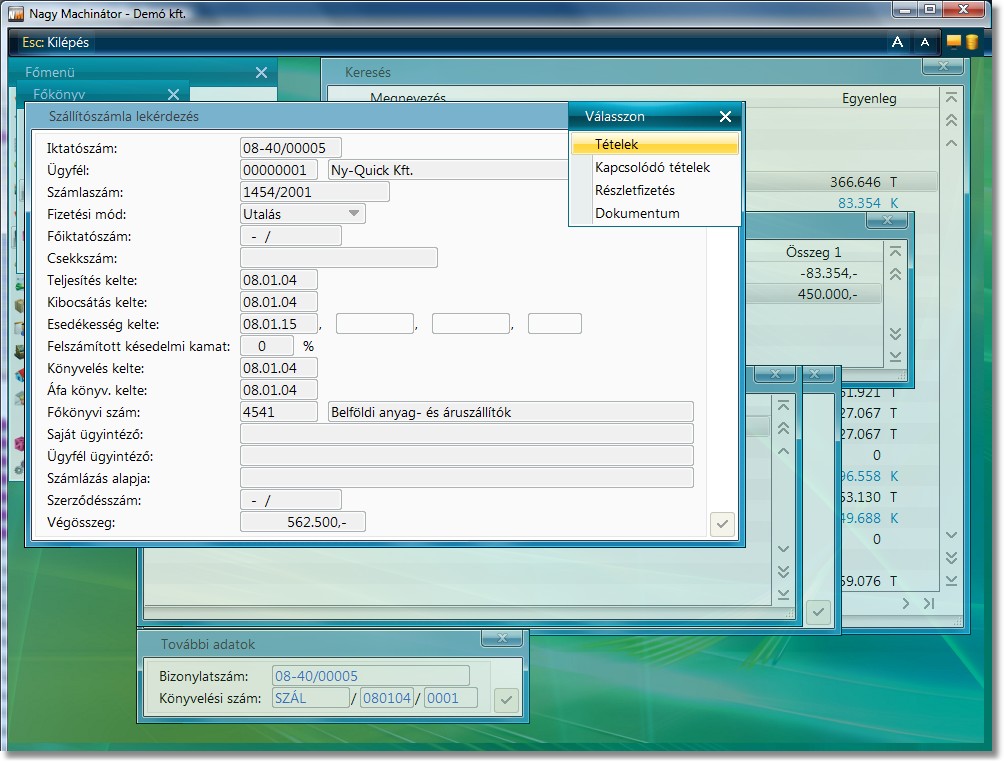The height and width of the screenshot is (763, 1004).
Task: Close the Válasszon popup
Action: pyautogui.click(x=725, y=117)
